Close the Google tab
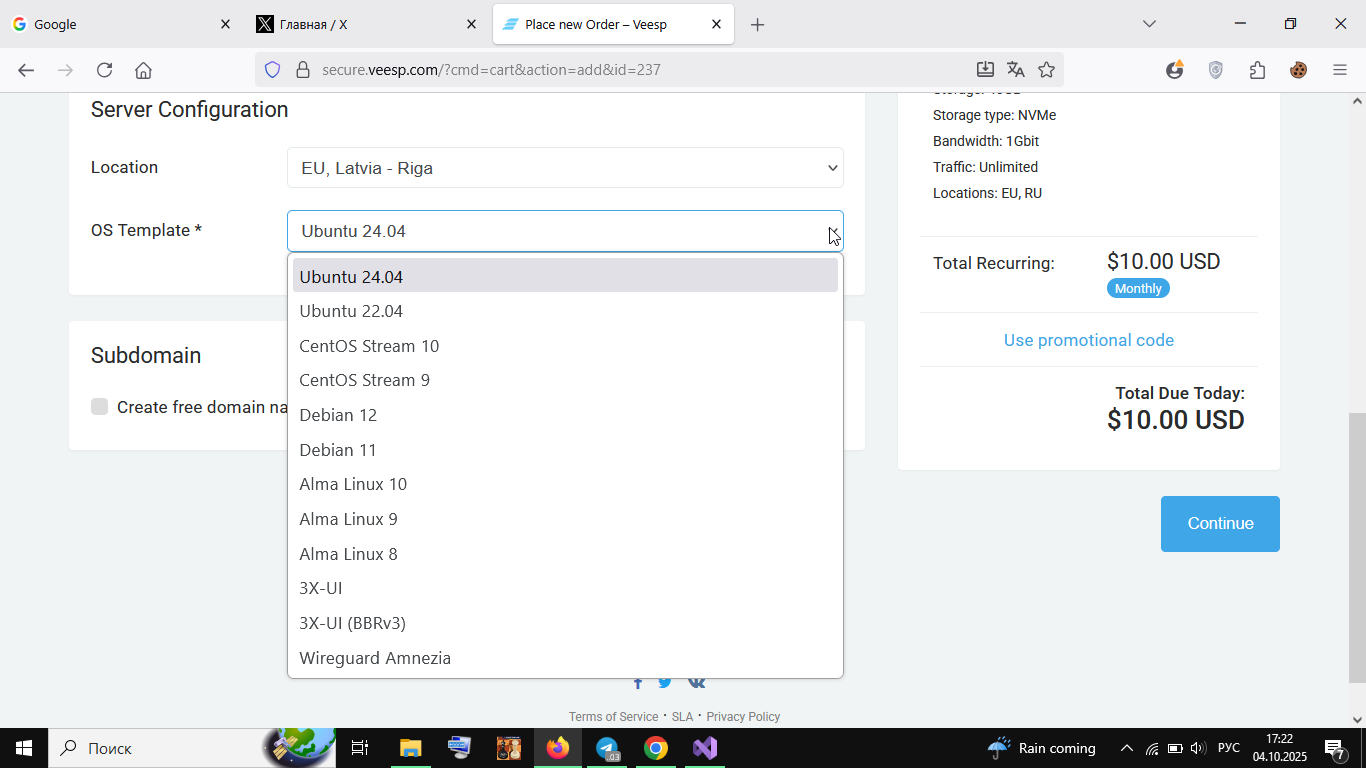The width and height of the screenshot is (1366, 768). tap(225, 24)
